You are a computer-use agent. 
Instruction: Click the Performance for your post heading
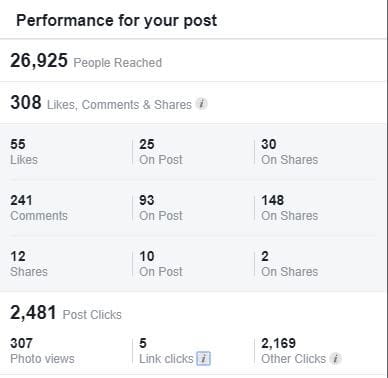(x=117, y=21)
